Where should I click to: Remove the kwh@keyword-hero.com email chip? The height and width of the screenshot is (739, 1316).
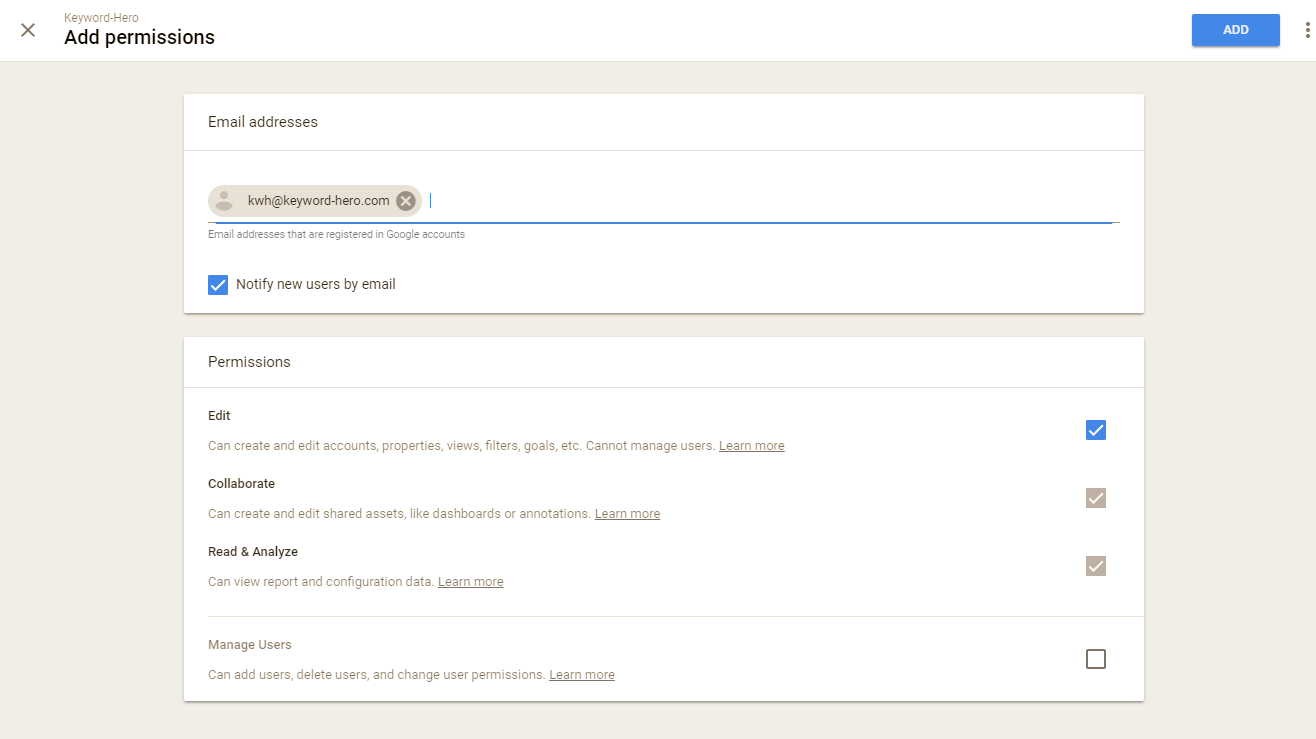coord(405,201)
